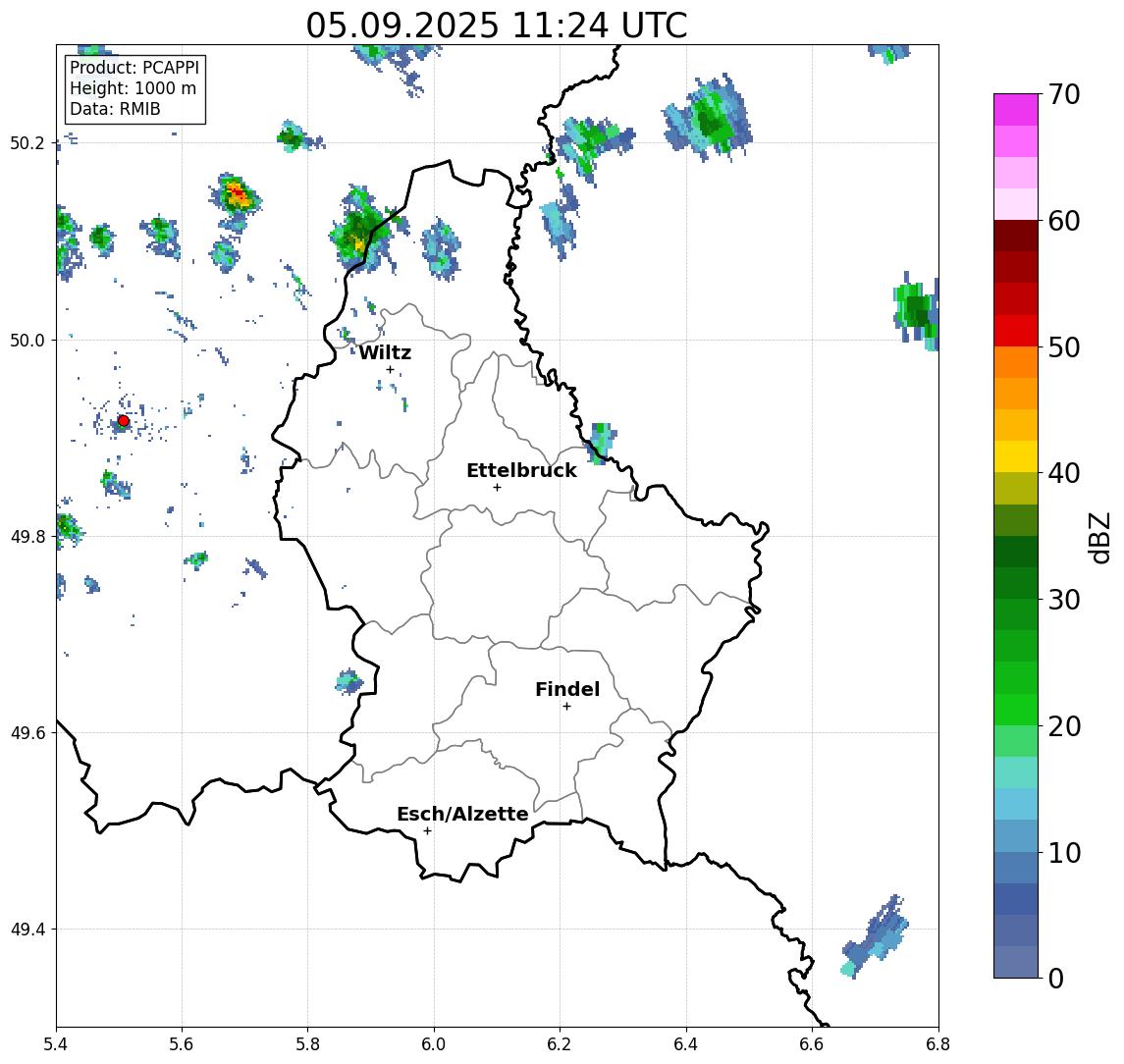Click the magenta 70 dBZ colorbar segment

click(1016, 110)
